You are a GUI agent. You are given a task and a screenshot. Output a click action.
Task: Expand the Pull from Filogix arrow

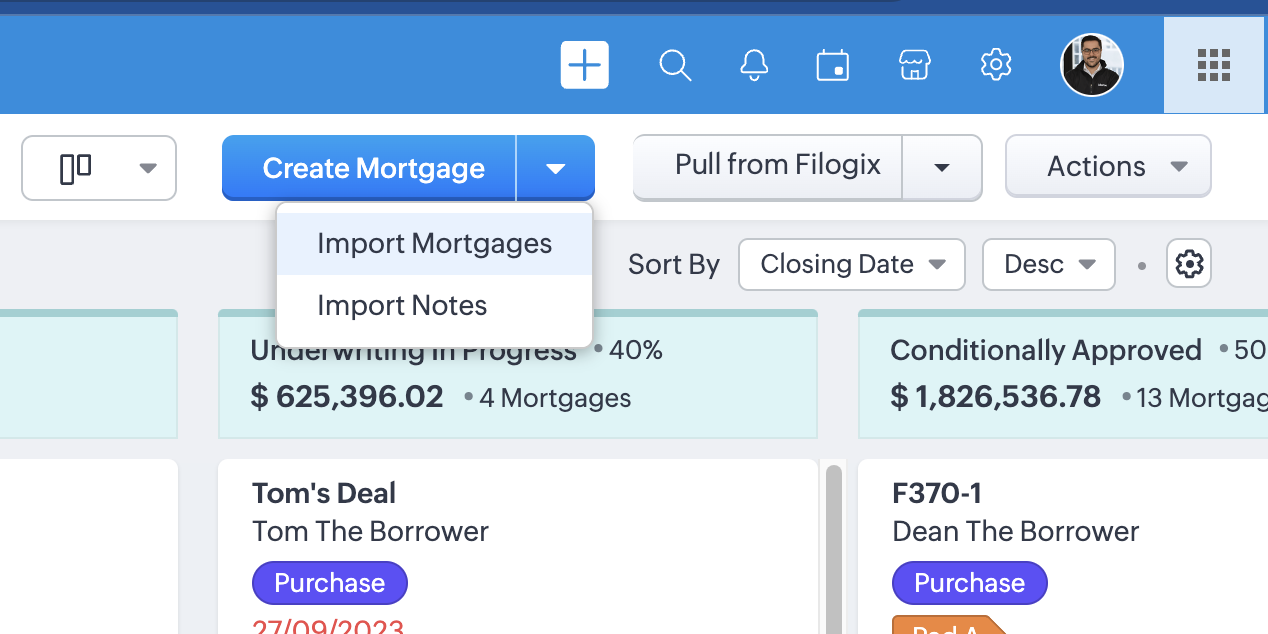click(941, 167)
